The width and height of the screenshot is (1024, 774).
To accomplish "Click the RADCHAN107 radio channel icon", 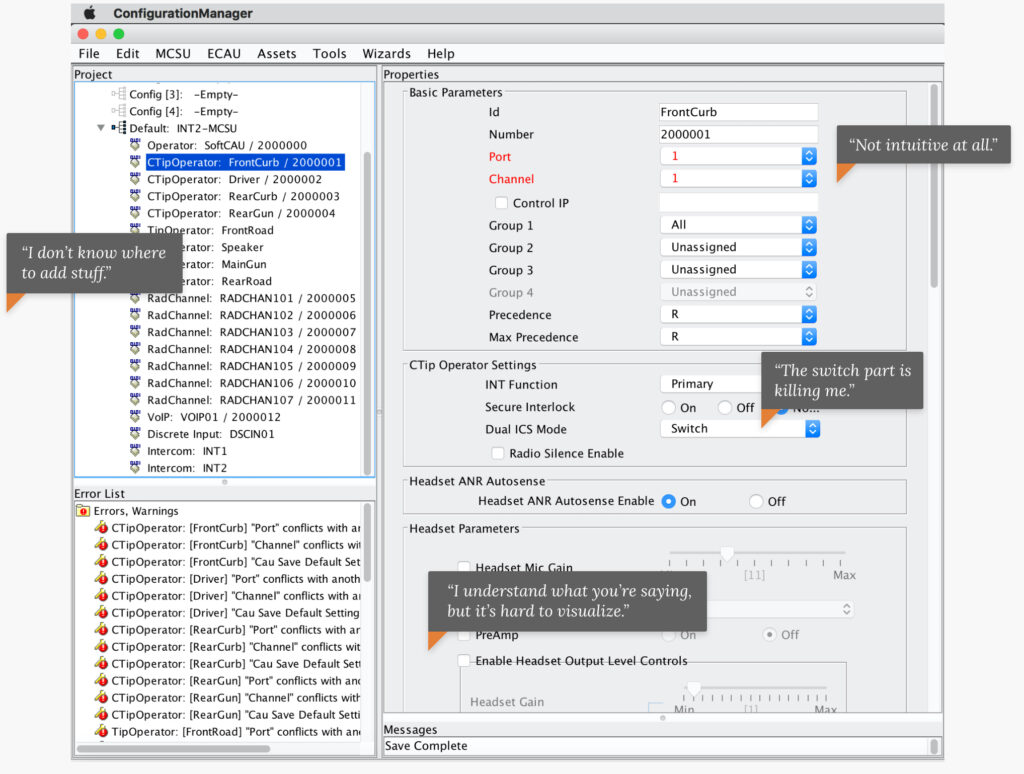I will [x=135, y=400].
